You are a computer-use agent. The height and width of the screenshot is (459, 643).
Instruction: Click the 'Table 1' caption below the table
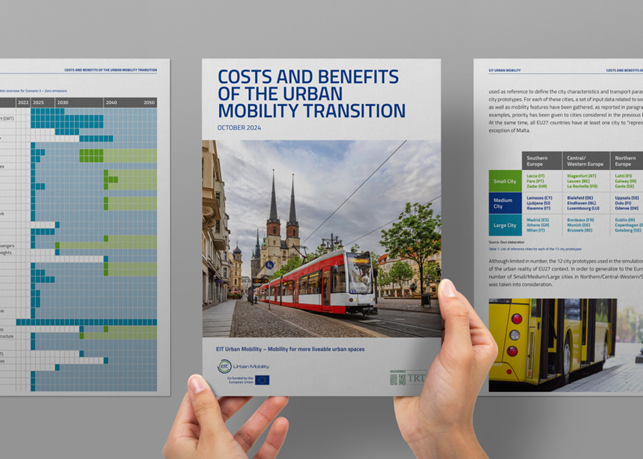535,249
